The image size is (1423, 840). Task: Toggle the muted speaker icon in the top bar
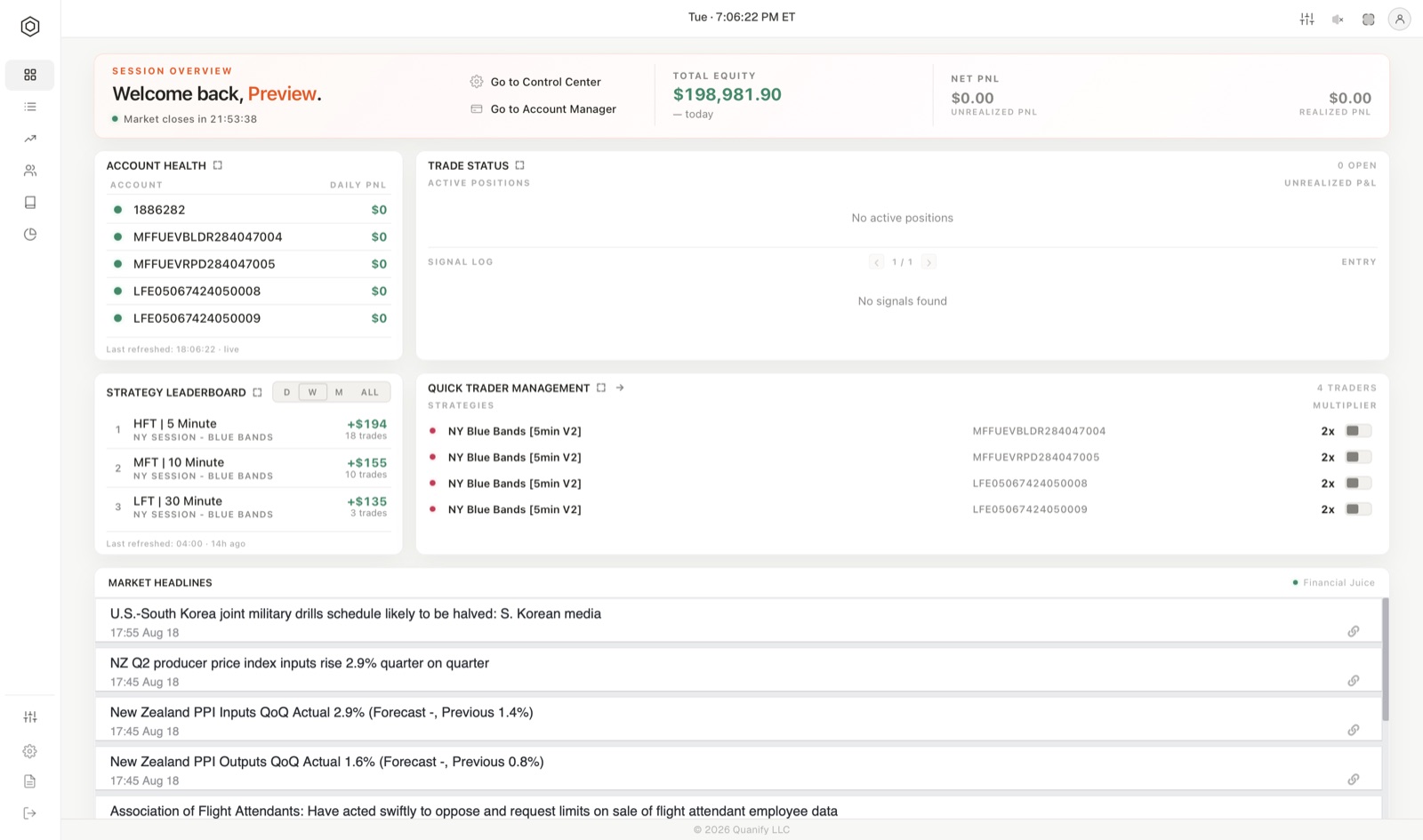(x=1338, y=19)
